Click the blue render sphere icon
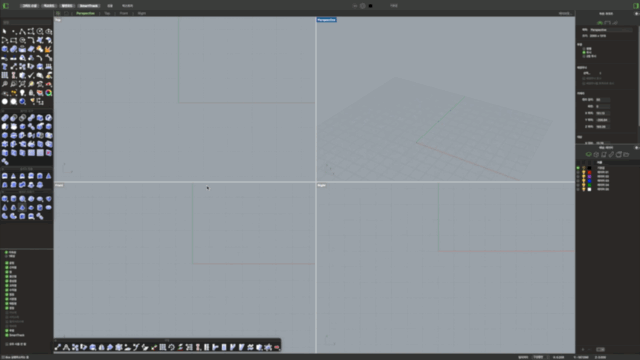The width and height of the screenshot is (640, 360). 22,102
